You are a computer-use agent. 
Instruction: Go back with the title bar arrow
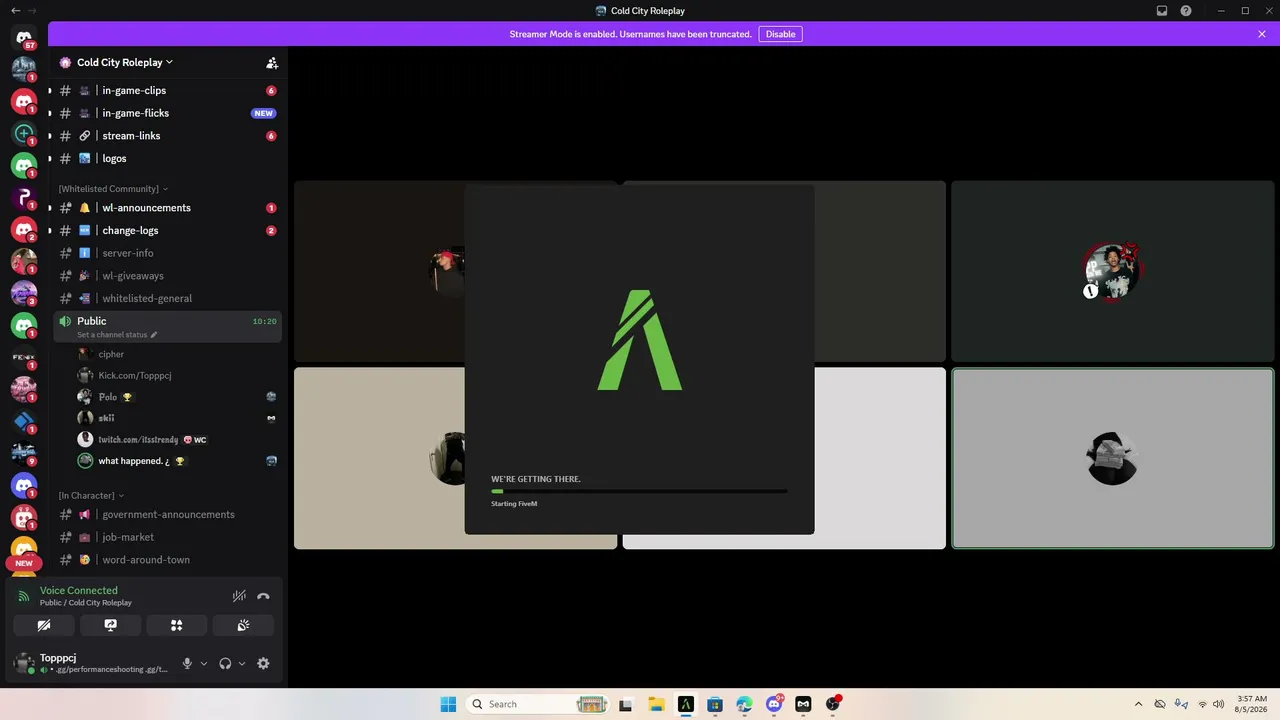15,10
